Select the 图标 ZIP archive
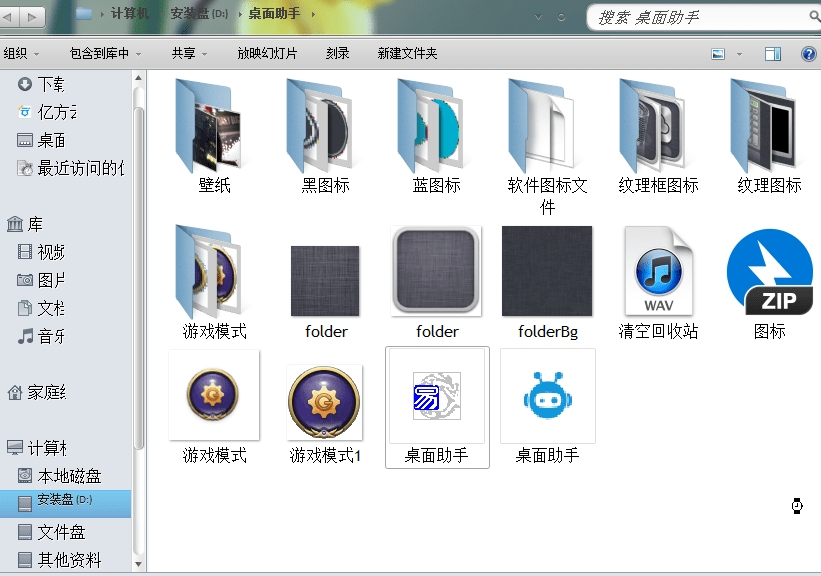 pos(770,272)
